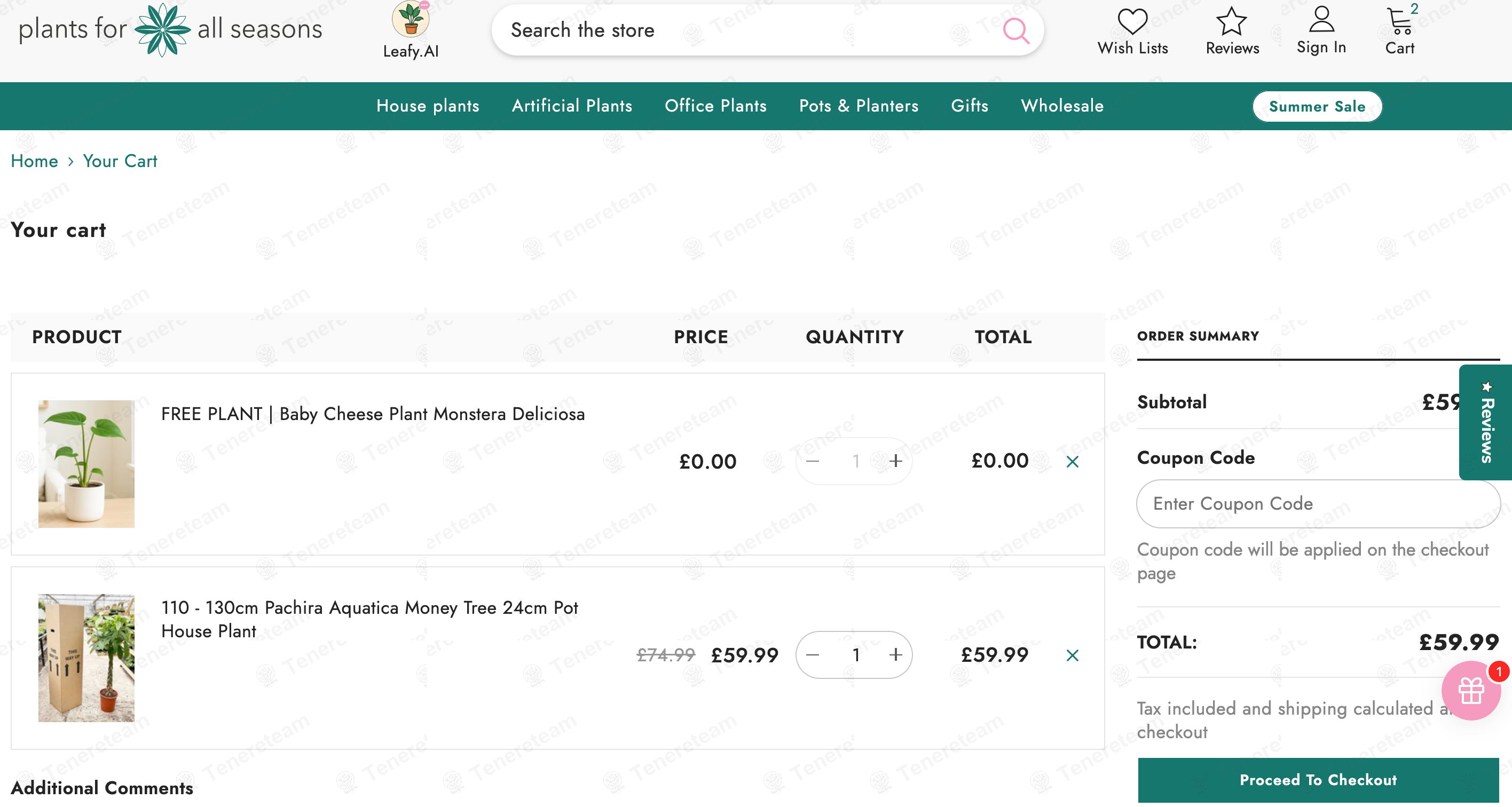Open the Pachira Money Tree thumbnail
This screenshot has width=1512, height=807.
click(x=86, y=658)
